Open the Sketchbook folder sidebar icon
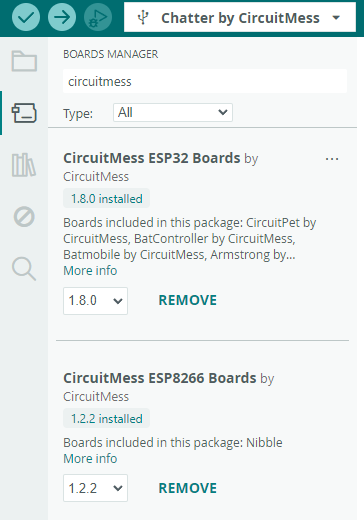The width and height of the screenshot is (364, 520). [x=24, y=61]
